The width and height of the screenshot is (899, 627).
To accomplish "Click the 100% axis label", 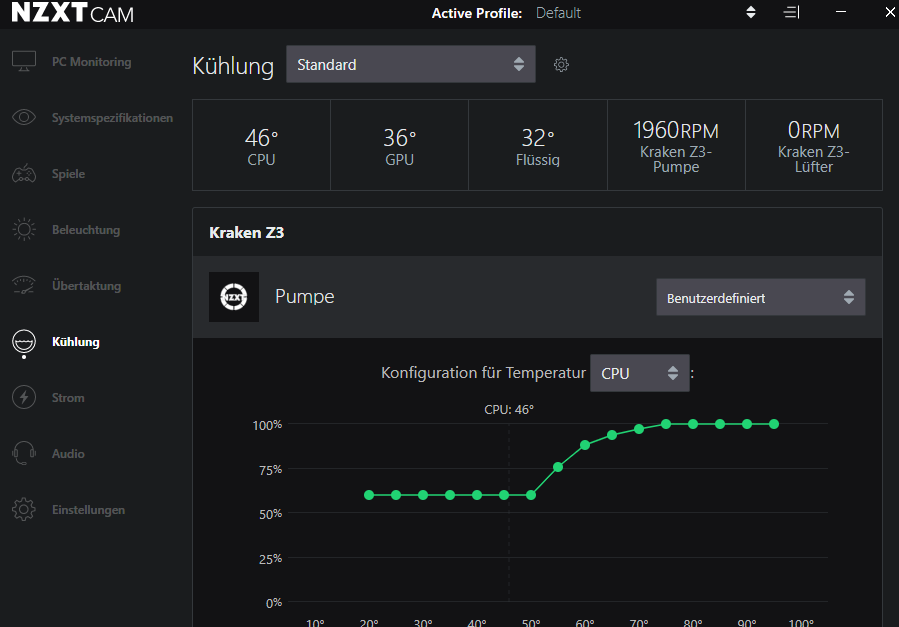I will click(267, 425).
